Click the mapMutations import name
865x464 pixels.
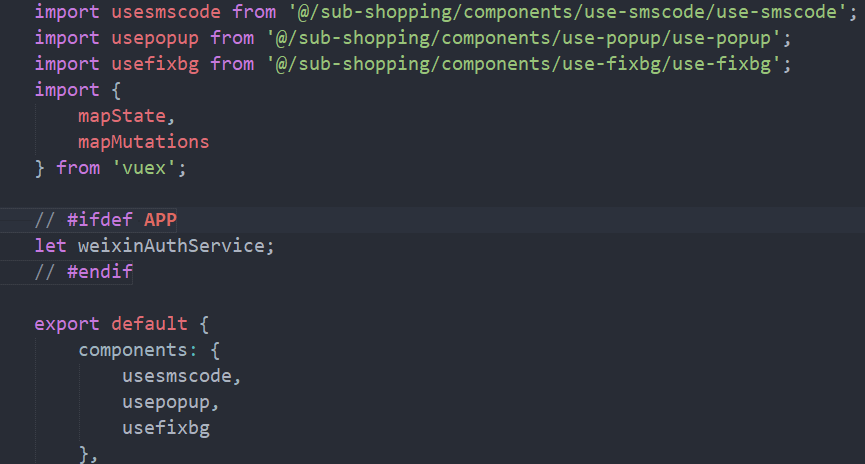pyautogui.click(x=143, y=142)
